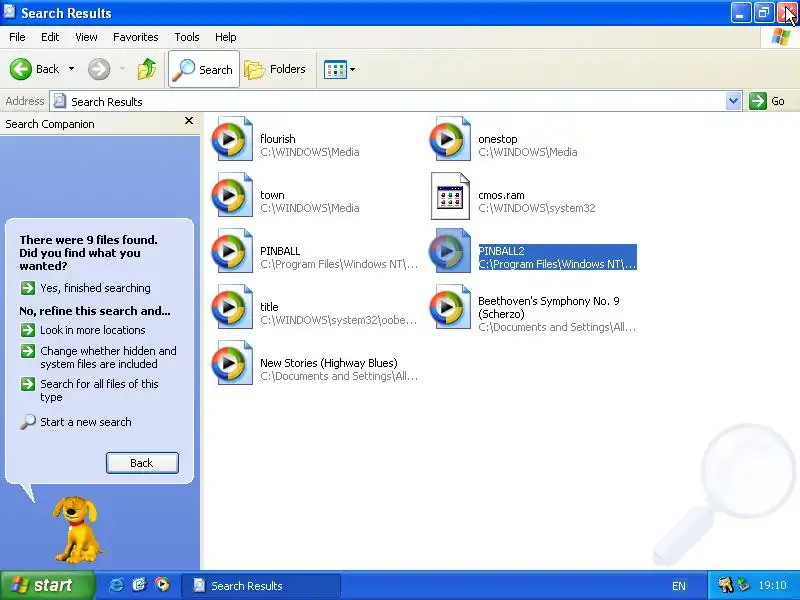
Task: Open the Back history dropdown arrow
Action: (71, 69)
